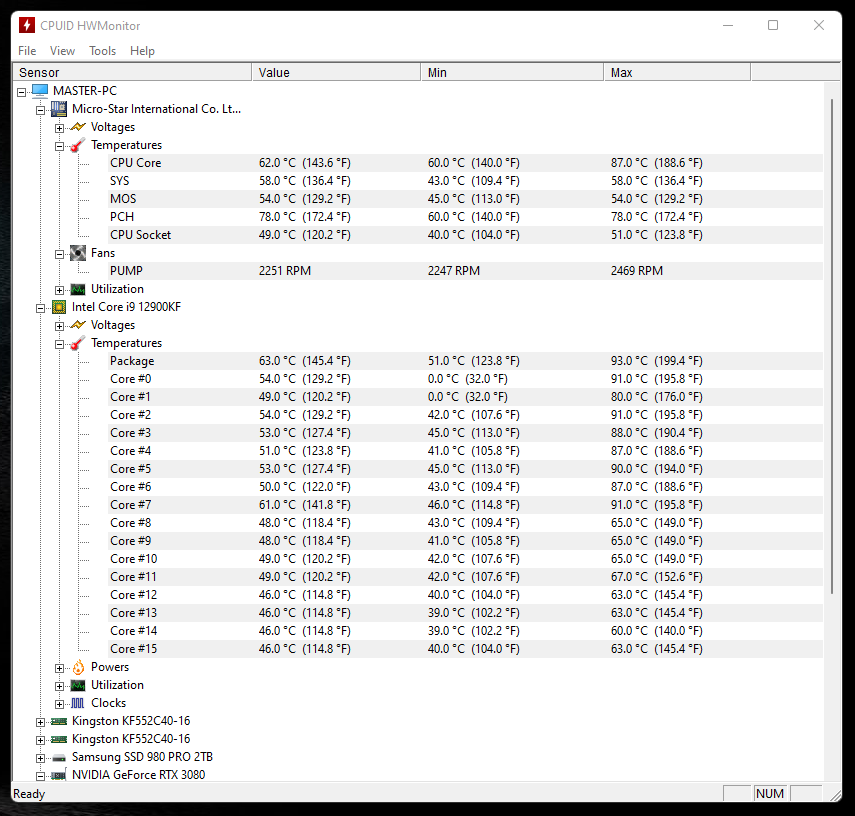
Task: Collapse the CPU Temperatures node
Action: click(x=59, y=344)
